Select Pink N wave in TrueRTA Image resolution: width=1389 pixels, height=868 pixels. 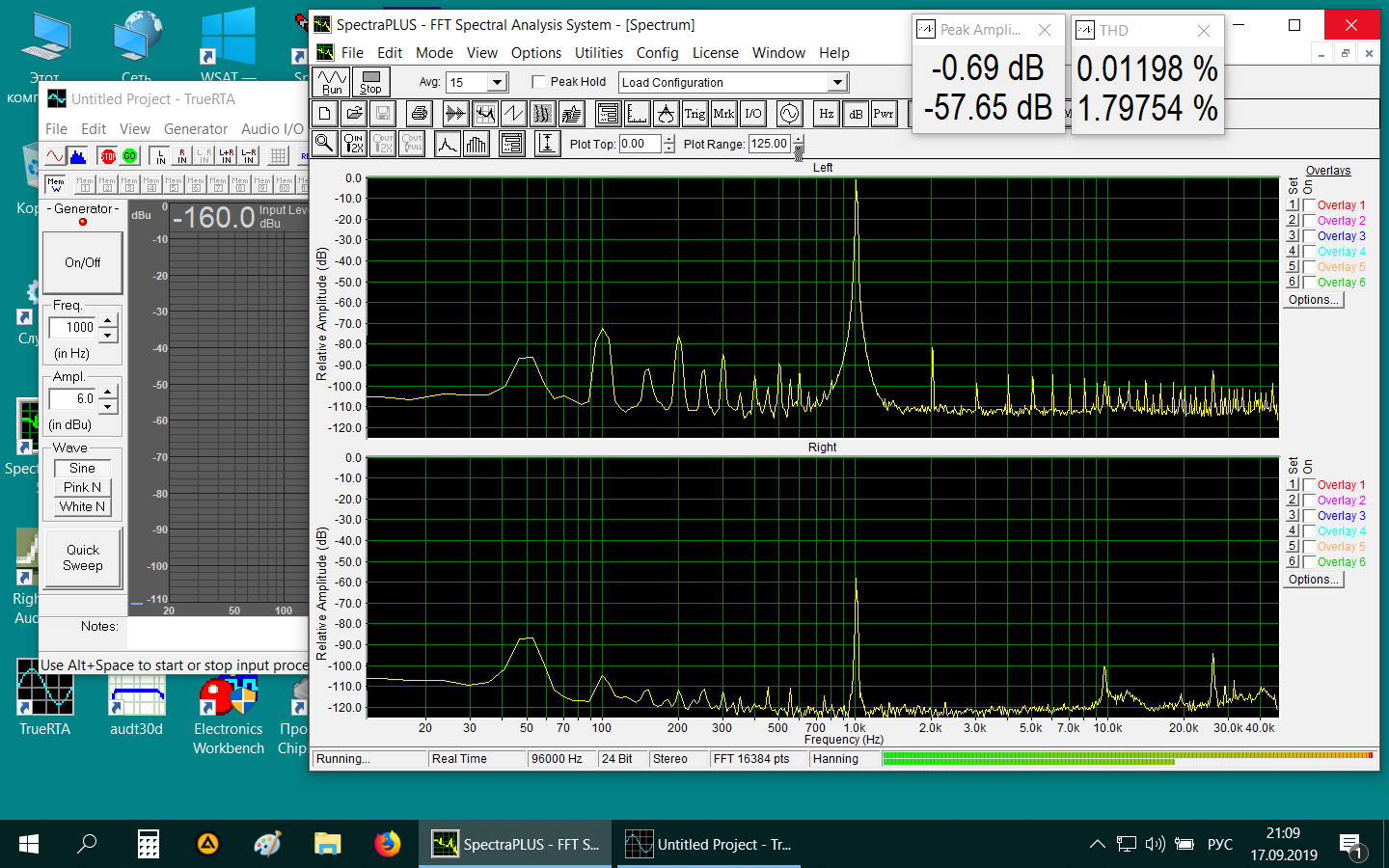(82, 487)
